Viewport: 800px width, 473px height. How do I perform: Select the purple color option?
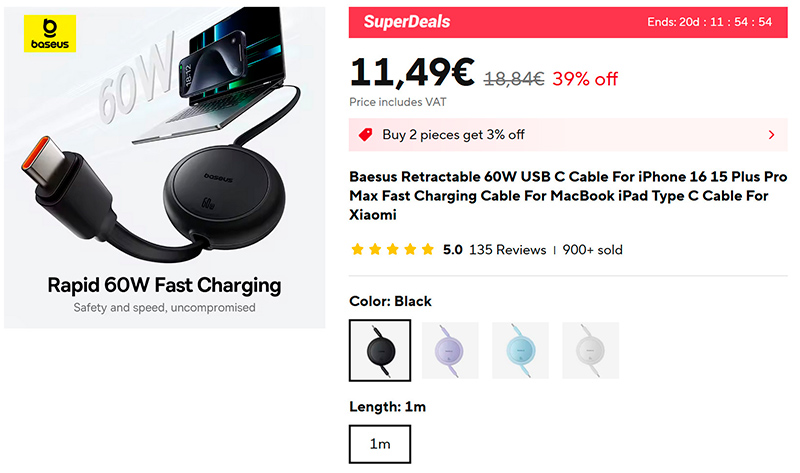[450, 350]
